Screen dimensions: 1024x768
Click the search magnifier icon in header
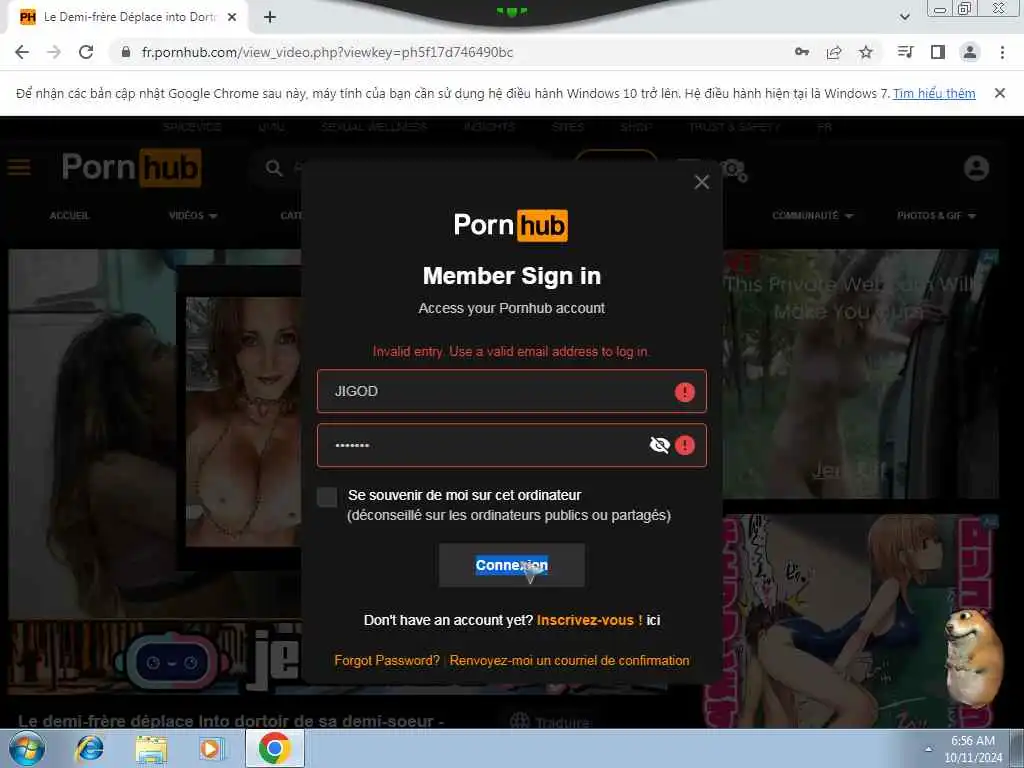pos(274,168)
